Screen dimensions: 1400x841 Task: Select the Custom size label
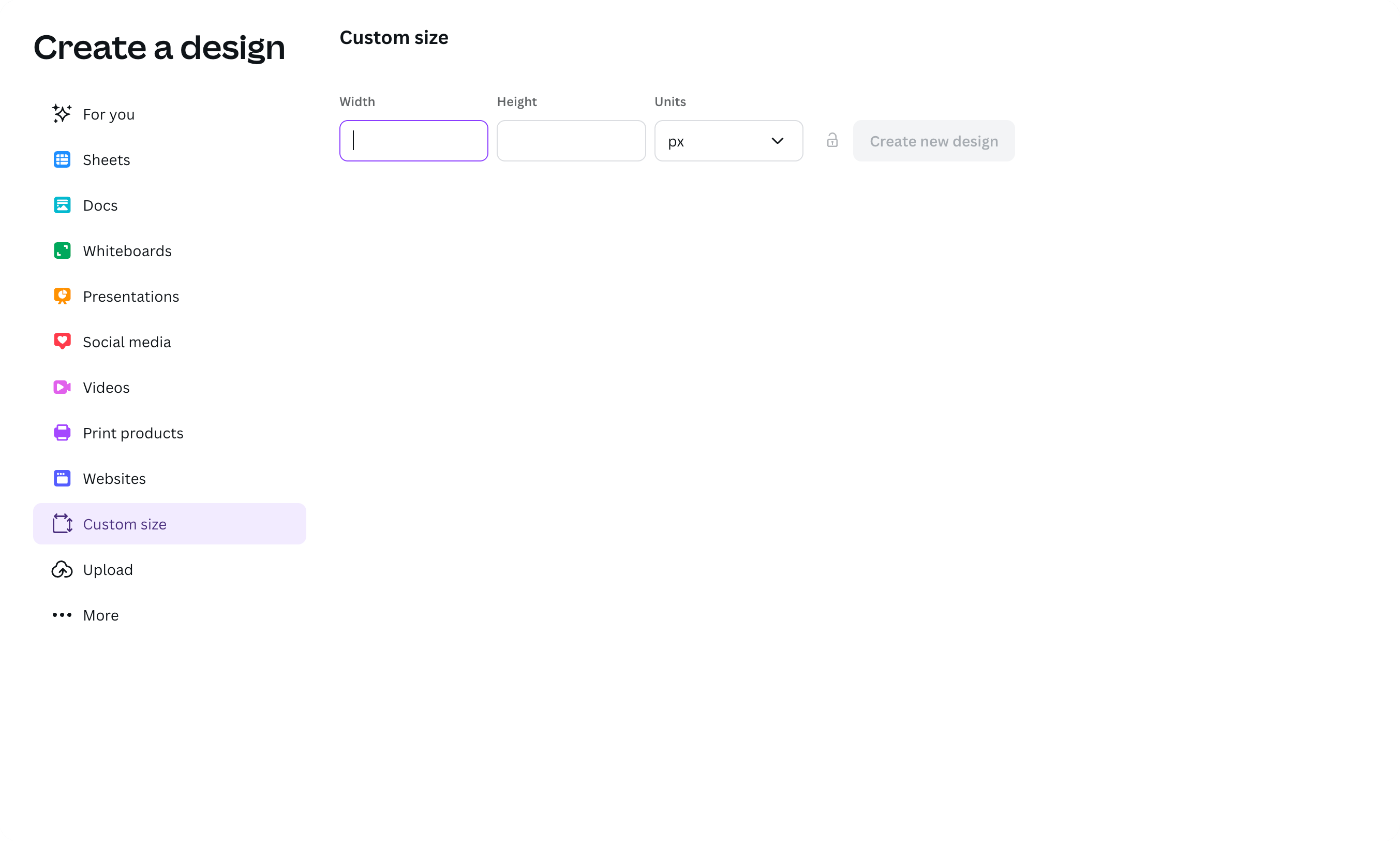pos(125,524)
